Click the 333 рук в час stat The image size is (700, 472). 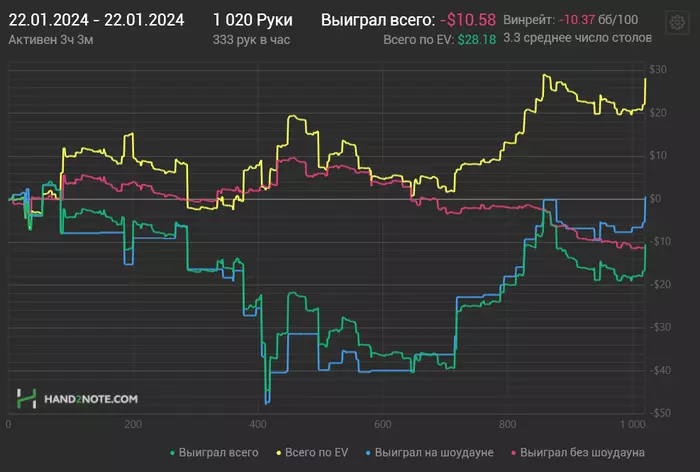[251, 38]
